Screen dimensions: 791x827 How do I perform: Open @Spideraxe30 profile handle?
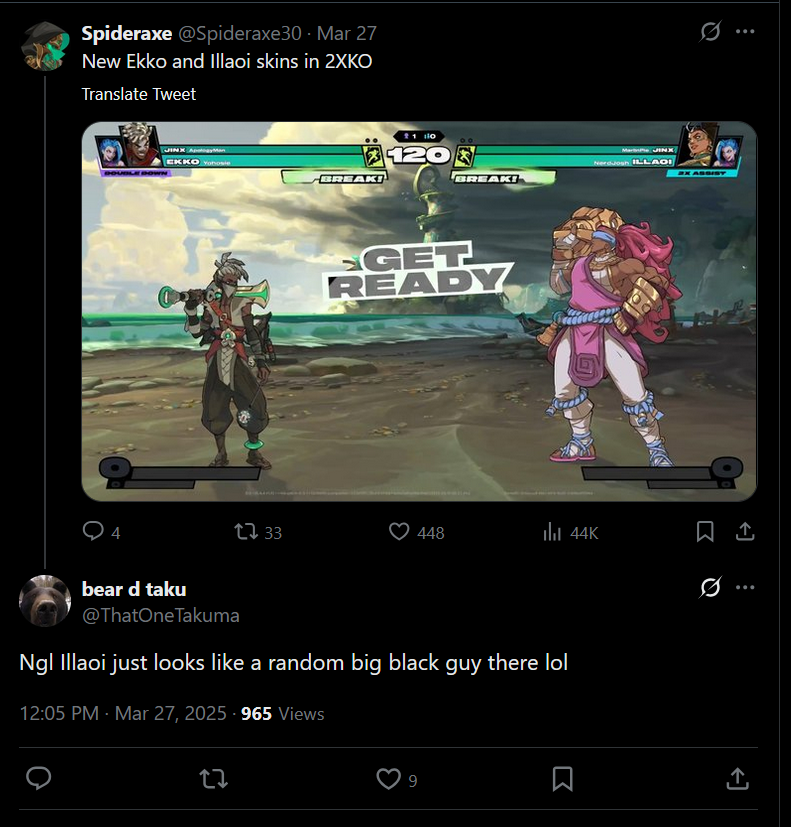(x=240, y=33)
